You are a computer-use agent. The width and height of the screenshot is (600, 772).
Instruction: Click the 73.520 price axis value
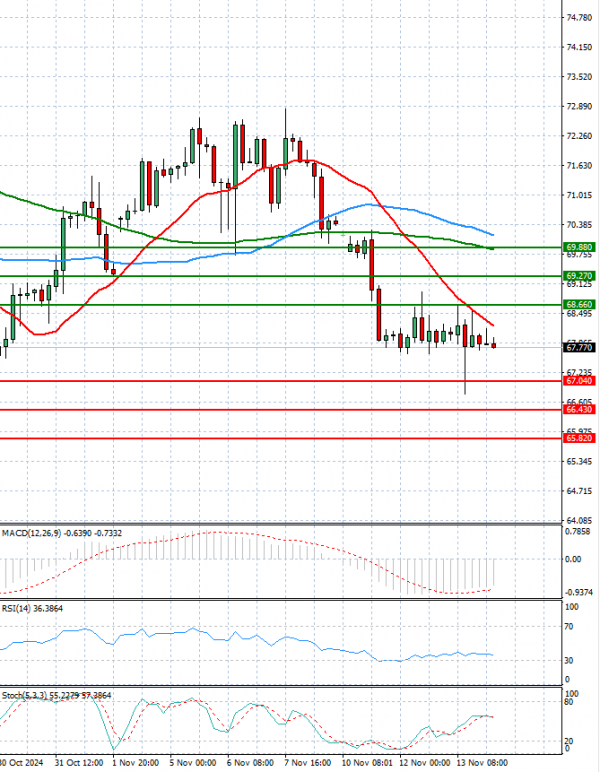pyautogui.click(x=579, y=77)
